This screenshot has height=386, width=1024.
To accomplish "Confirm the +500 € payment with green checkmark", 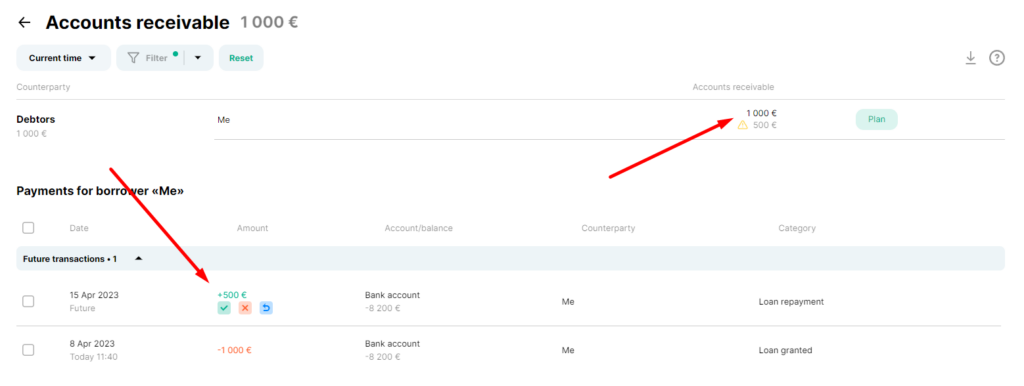I will [224, 308].
